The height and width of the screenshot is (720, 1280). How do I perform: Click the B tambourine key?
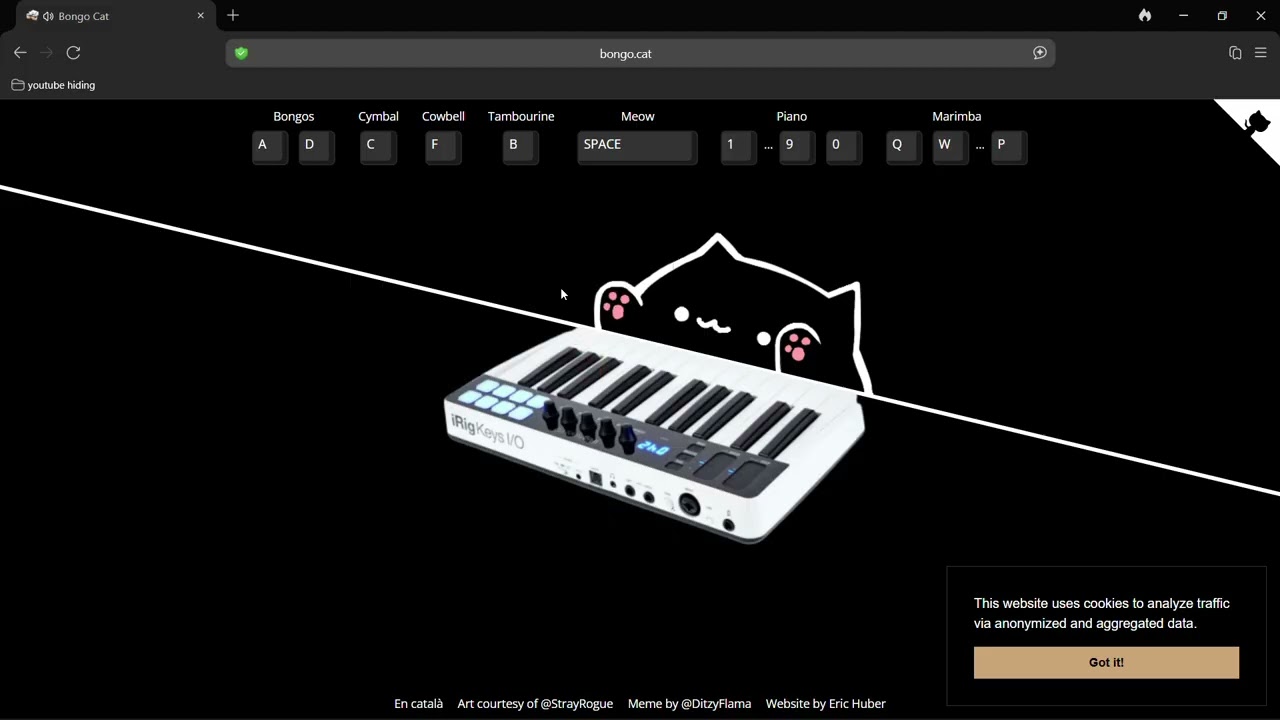521,146
